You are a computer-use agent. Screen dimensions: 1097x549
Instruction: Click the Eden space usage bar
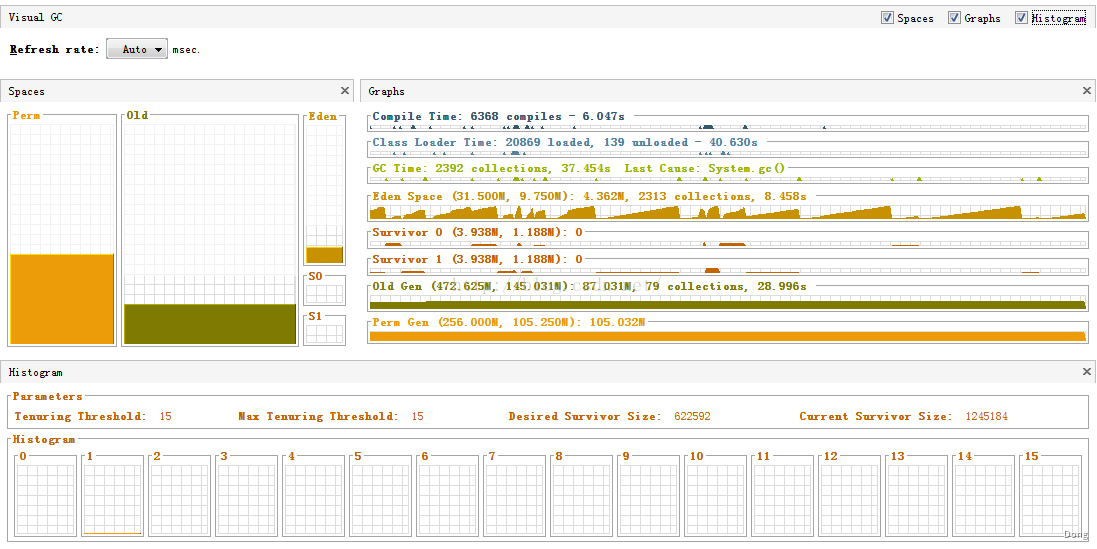[x=325, y=255]
